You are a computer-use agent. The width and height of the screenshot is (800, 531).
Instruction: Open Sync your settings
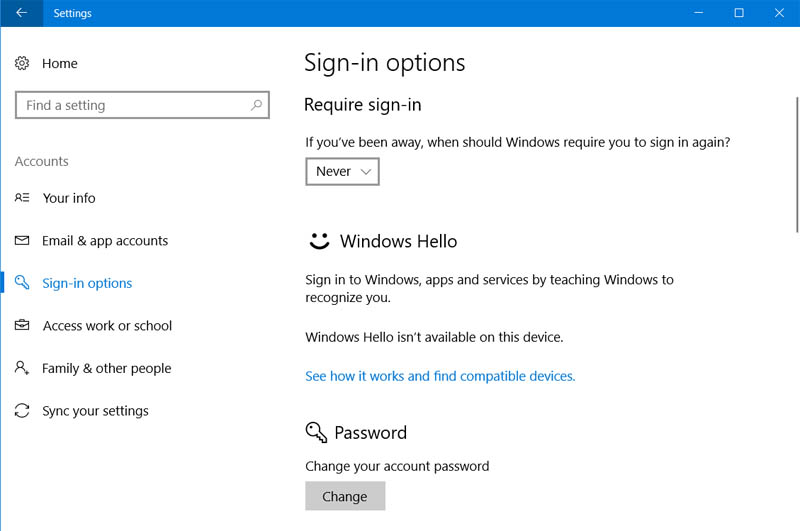tap(95, 411)
